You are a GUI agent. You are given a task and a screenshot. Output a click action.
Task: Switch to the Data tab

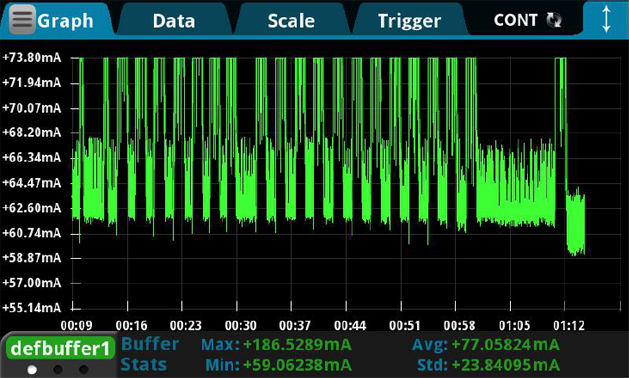[x=174, y=20]
